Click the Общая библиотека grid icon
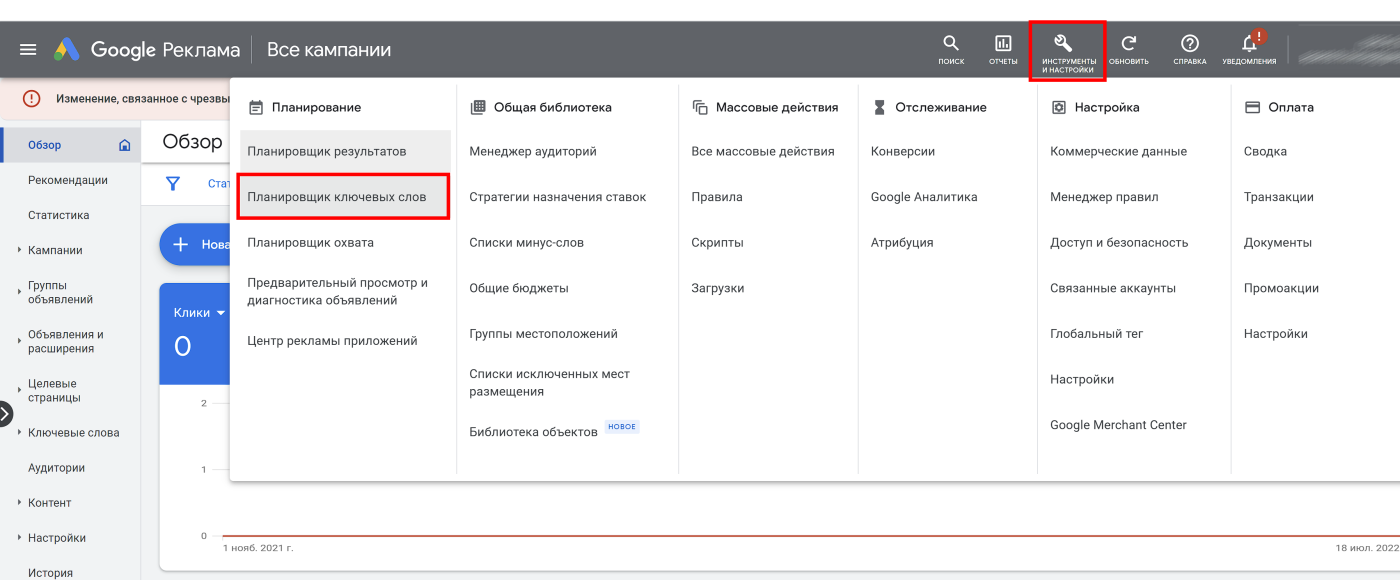This screenshot has width=1400, height=580. (x=478, y=107)
